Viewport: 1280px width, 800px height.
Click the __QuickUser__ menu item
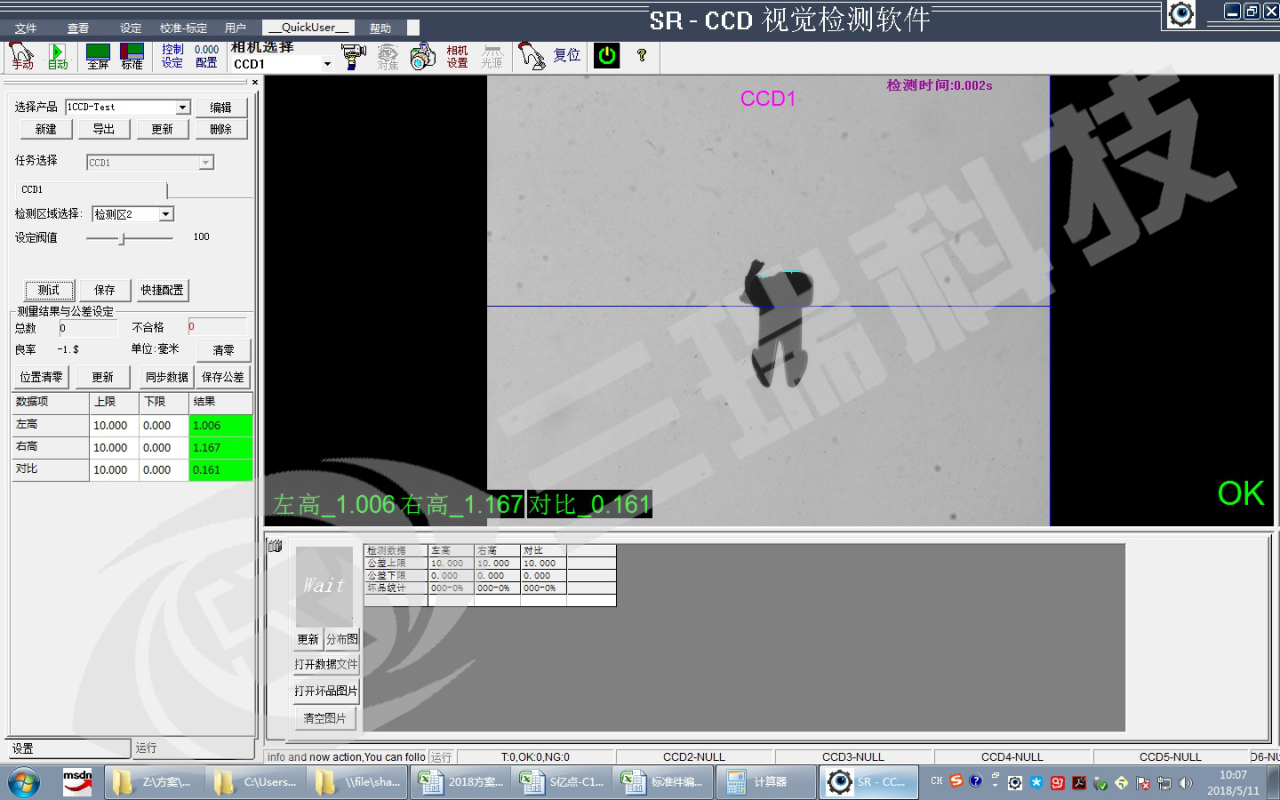(x=309, y=28)
